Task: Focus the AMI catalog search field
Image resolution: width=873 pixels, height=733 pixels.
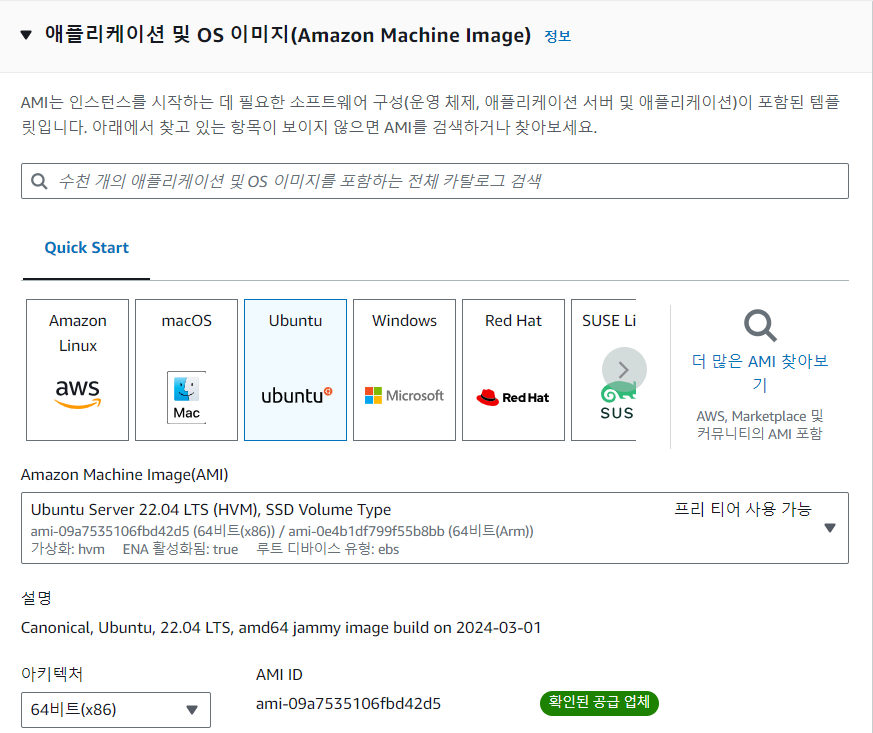Action: click(x=435, y=181)
